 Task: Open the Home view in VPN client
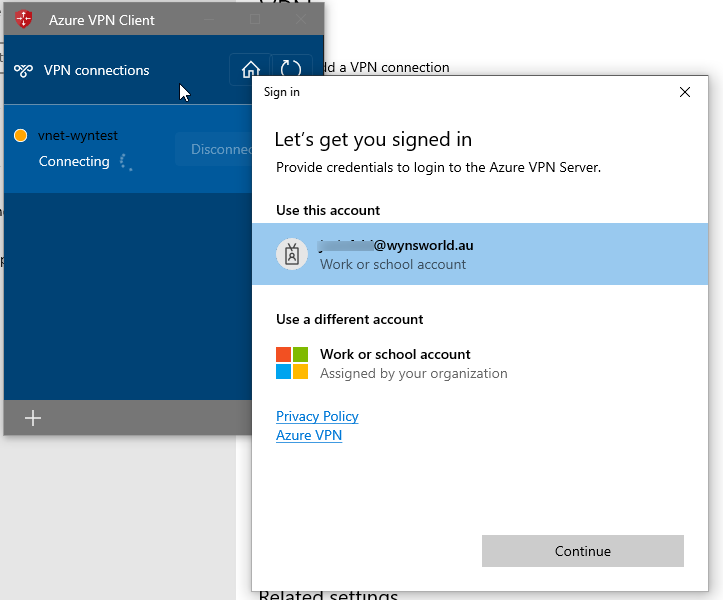(250, 69)
